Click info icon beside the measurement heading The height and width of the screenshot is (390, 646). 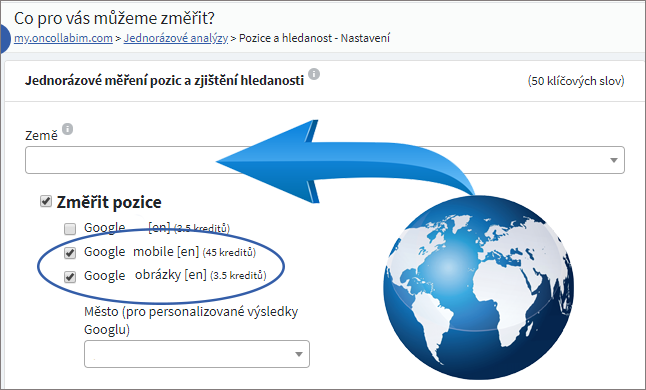tap(314, 74)
